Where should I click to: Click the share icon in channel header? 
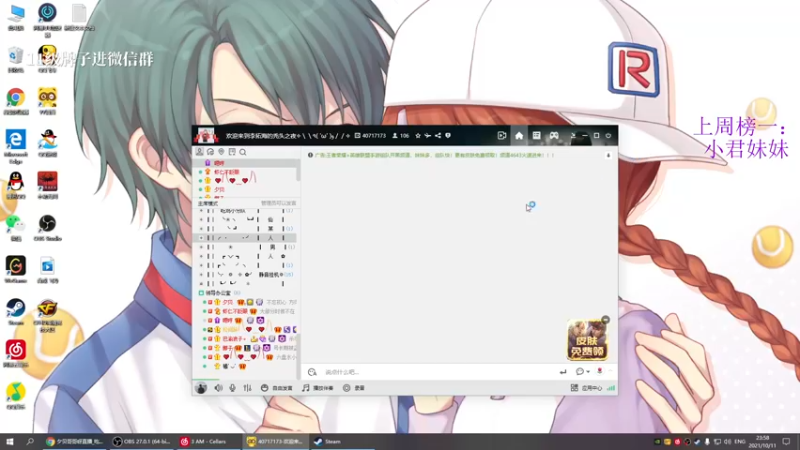pyautogui.click(x=438, y=136)
